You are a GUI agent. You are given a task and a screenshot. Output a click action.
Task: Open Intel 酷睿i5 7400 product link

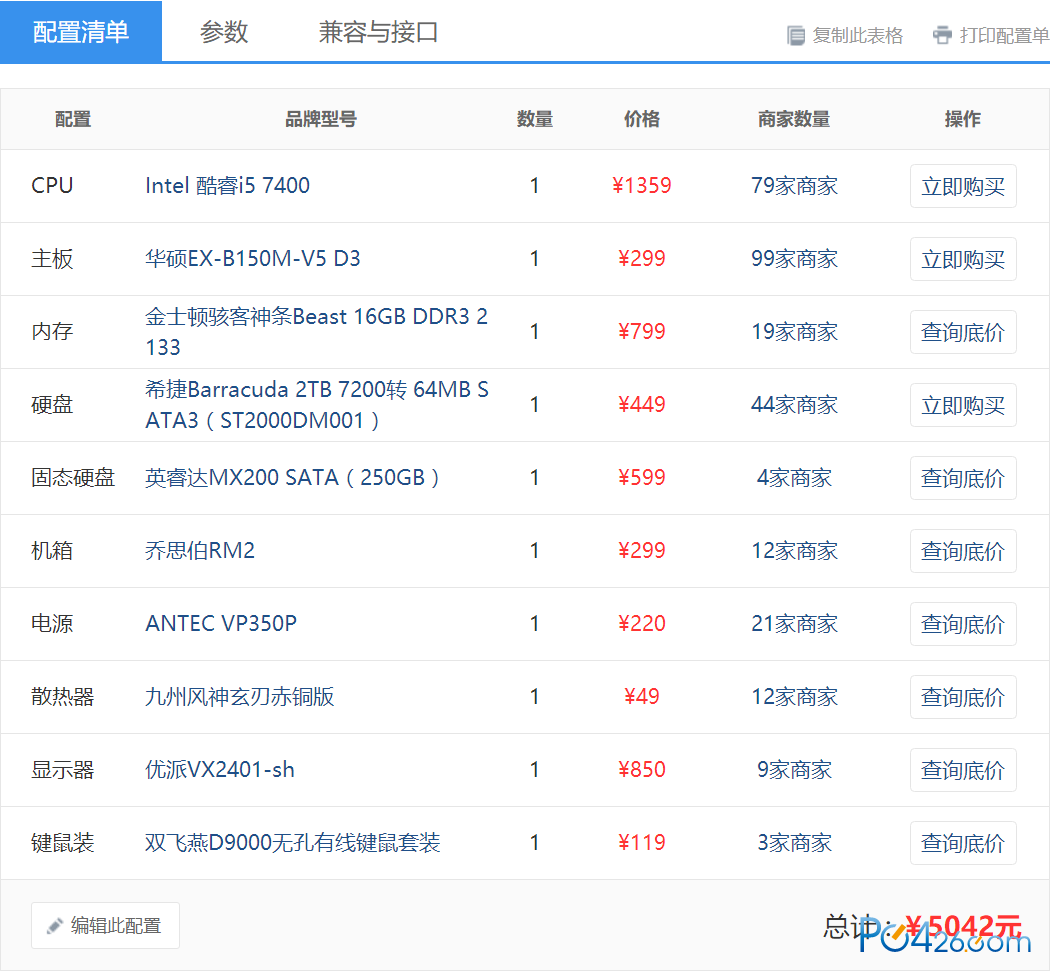coord(228,185)
